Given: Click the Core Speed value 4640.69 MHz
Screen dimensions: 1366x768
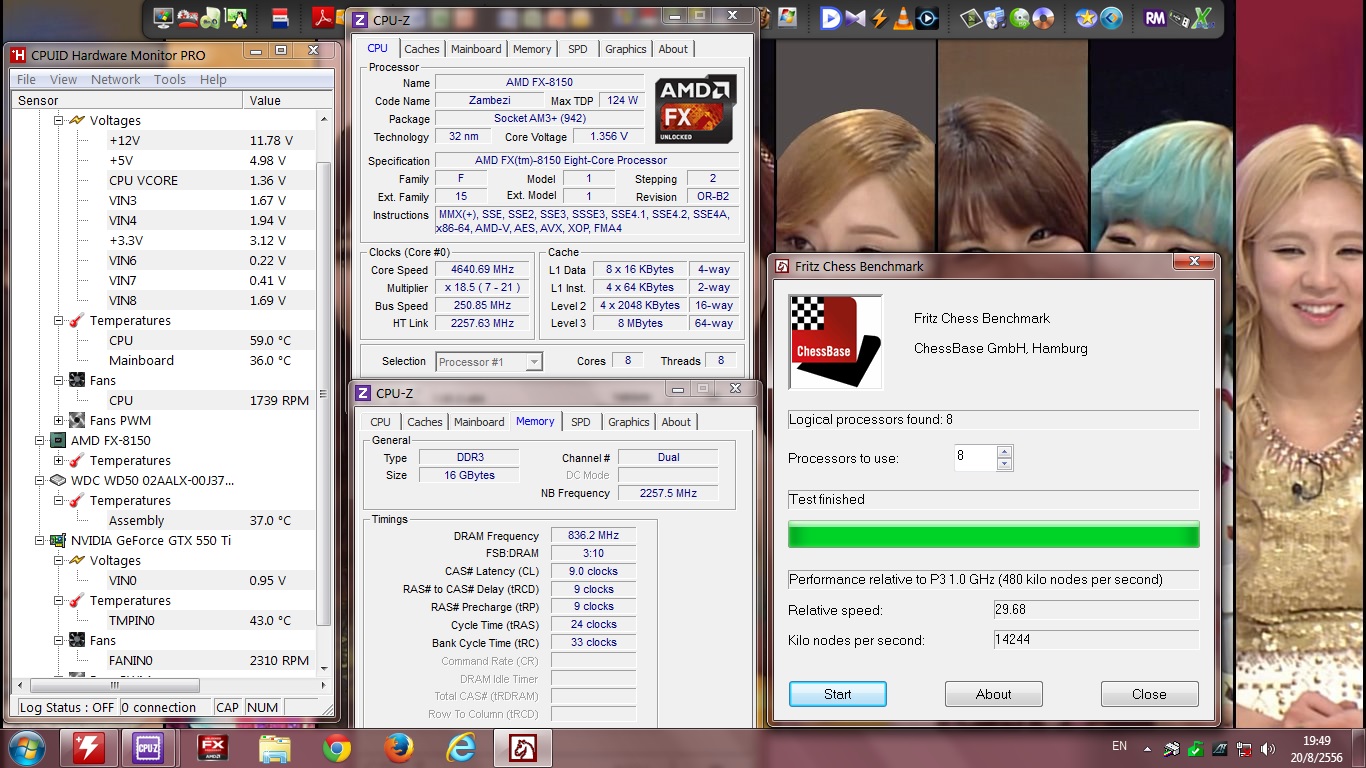Looking at the screenshot, I should pos(483,270).
